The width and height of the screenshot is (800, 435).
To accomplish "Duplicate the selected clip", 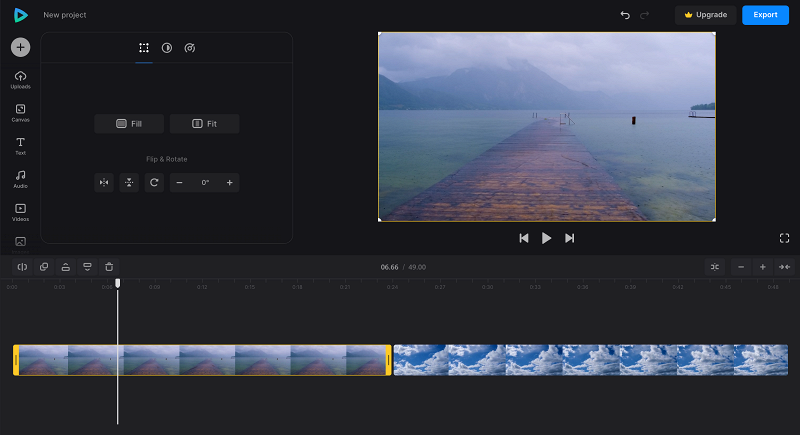I will pyautogui.click(x=44, y=267).
